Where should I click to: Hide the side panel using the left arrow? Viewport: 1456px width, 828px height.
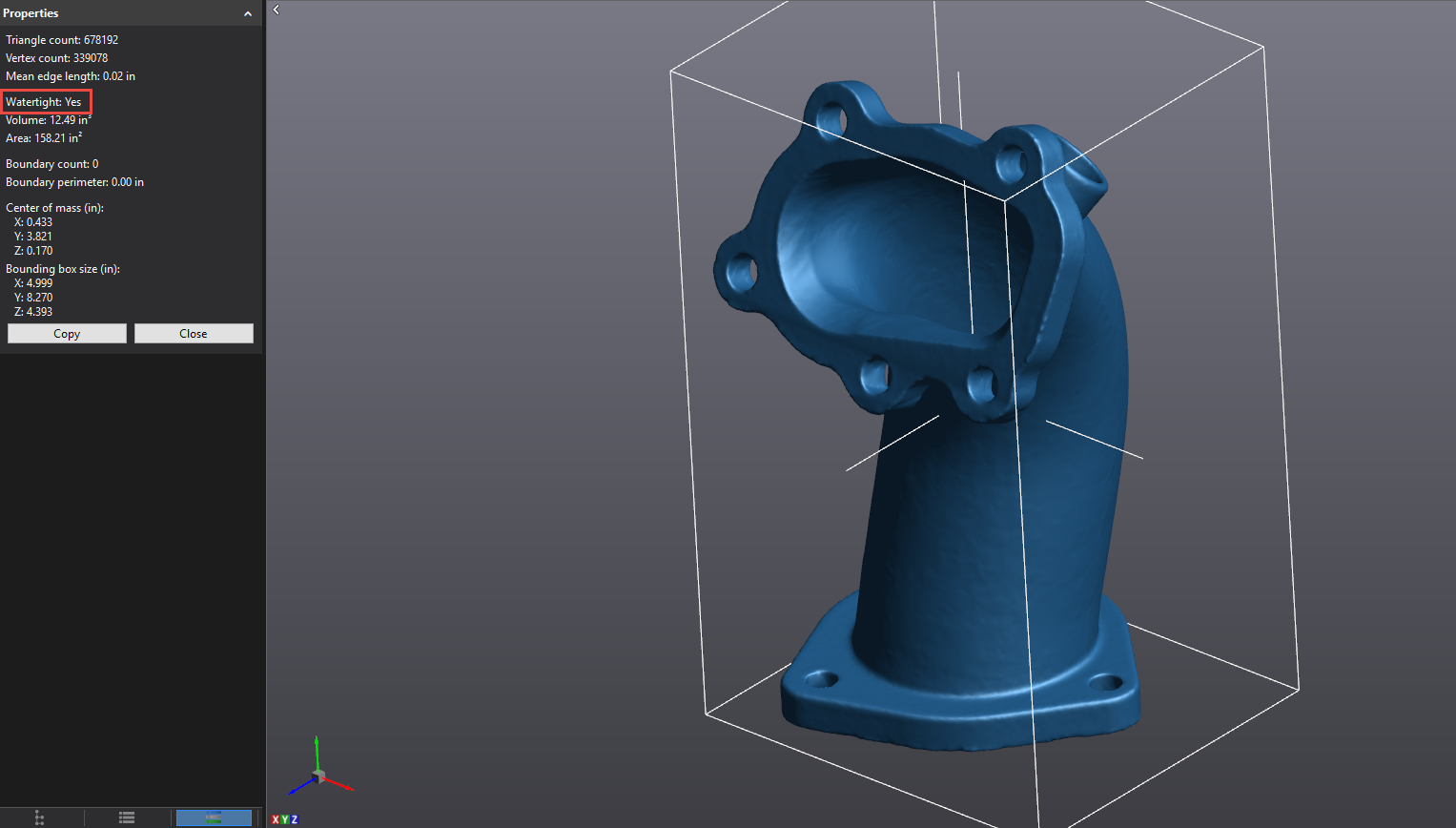pyautogui.click(x=276, y=10)
